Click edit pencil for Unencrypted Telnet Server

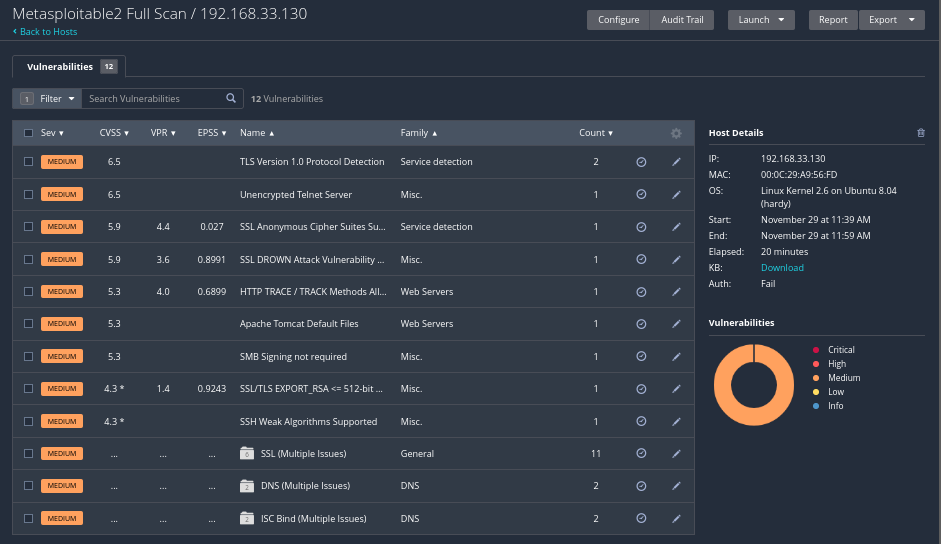pyautogui.click(x=676, y=195)
